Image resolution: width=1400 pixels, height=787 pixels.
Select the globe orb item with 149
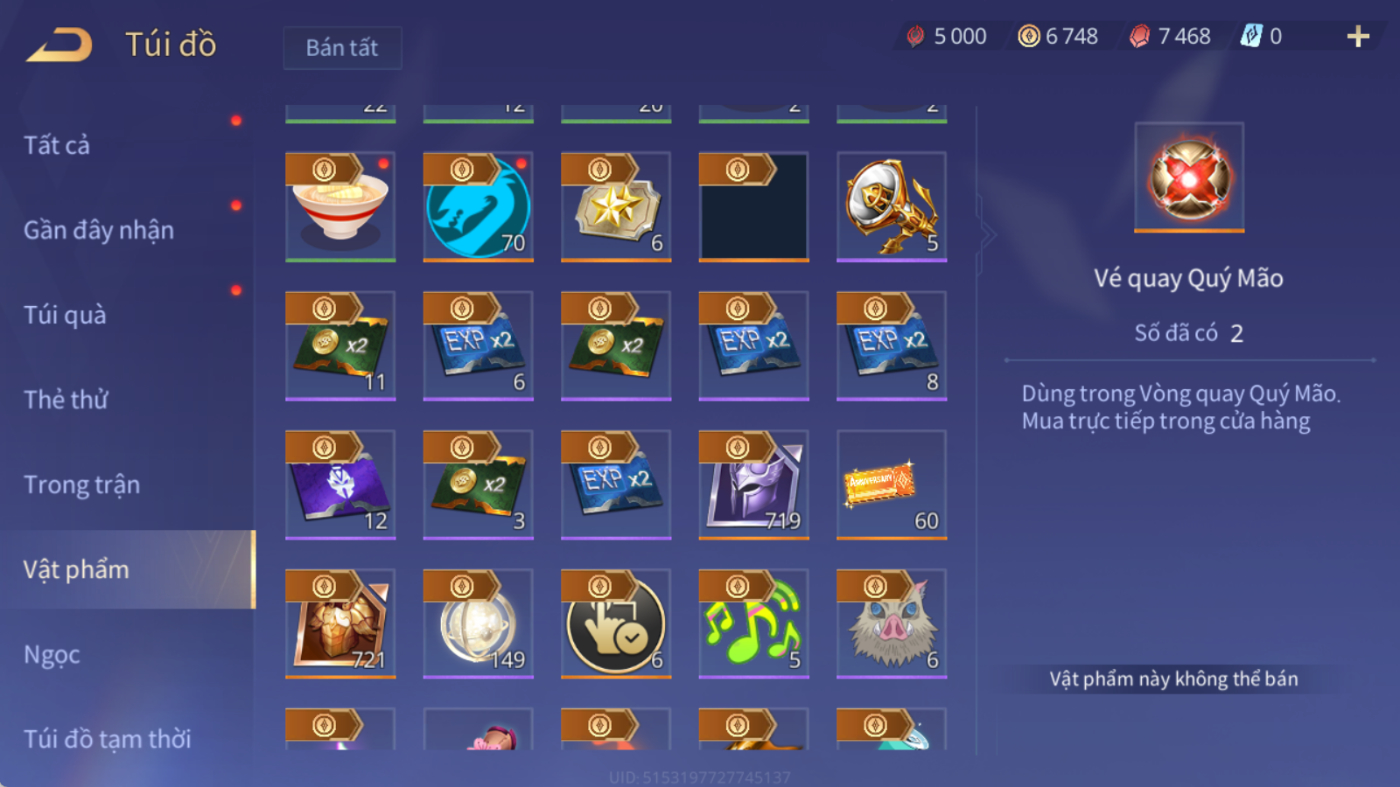(x=478, y=624)
